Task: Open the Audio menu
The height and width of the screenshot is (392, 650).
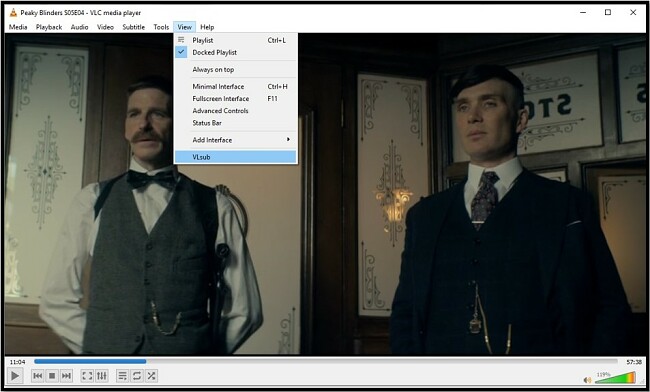Action: coord(79,27)
